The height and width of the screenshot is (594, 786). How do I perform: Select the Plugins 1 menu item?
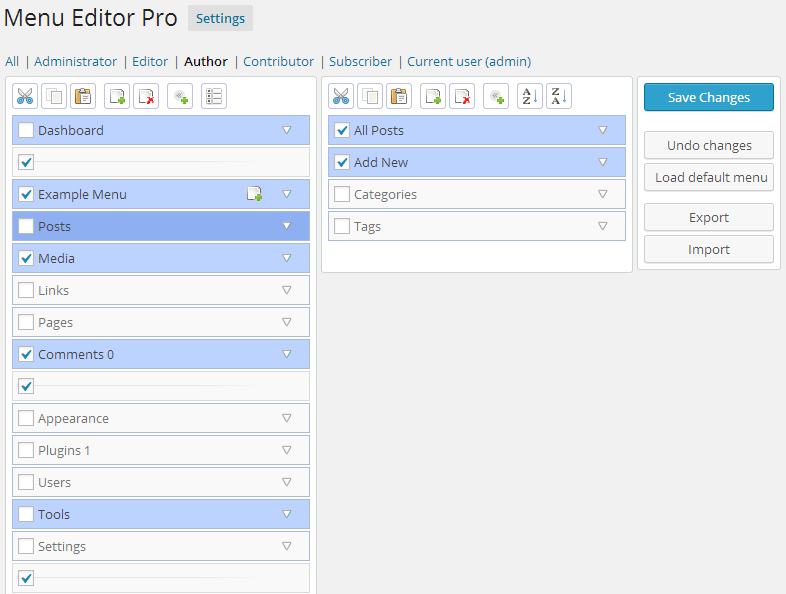point(161,450)
